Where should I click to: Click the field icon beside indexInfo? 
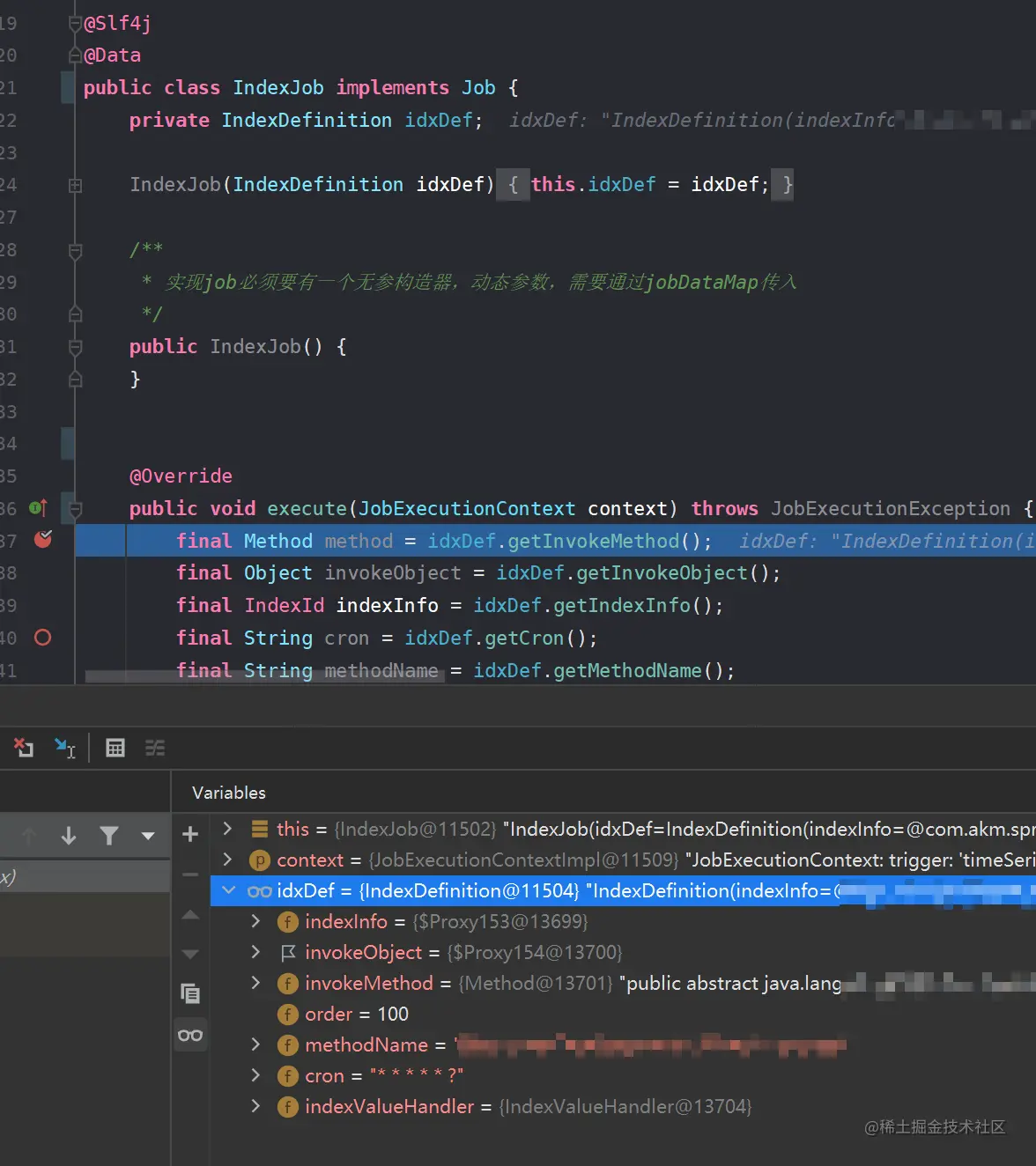coord(288,922)
